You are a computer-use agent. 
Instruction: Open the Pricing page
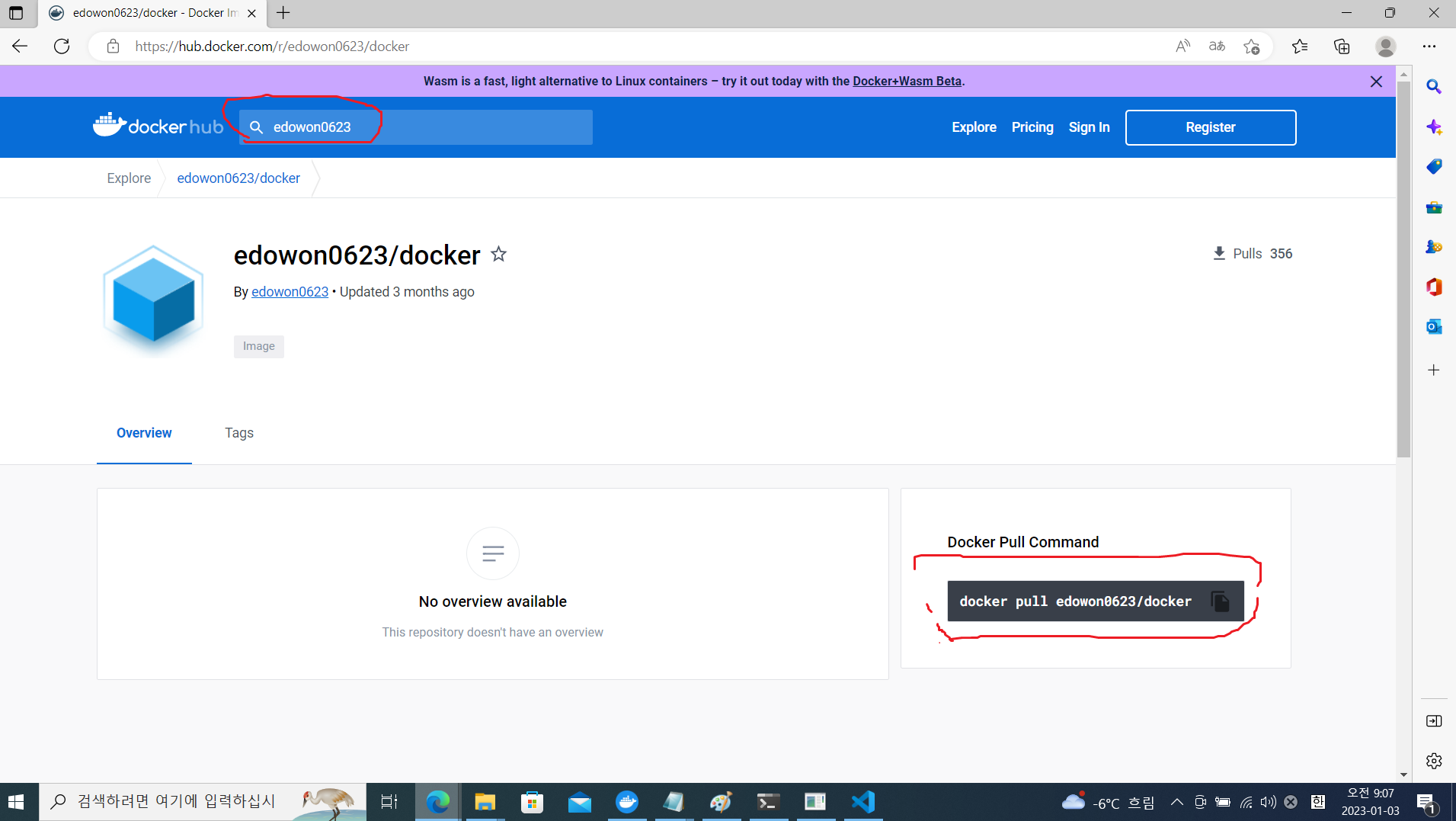(x=1032, y=127)
